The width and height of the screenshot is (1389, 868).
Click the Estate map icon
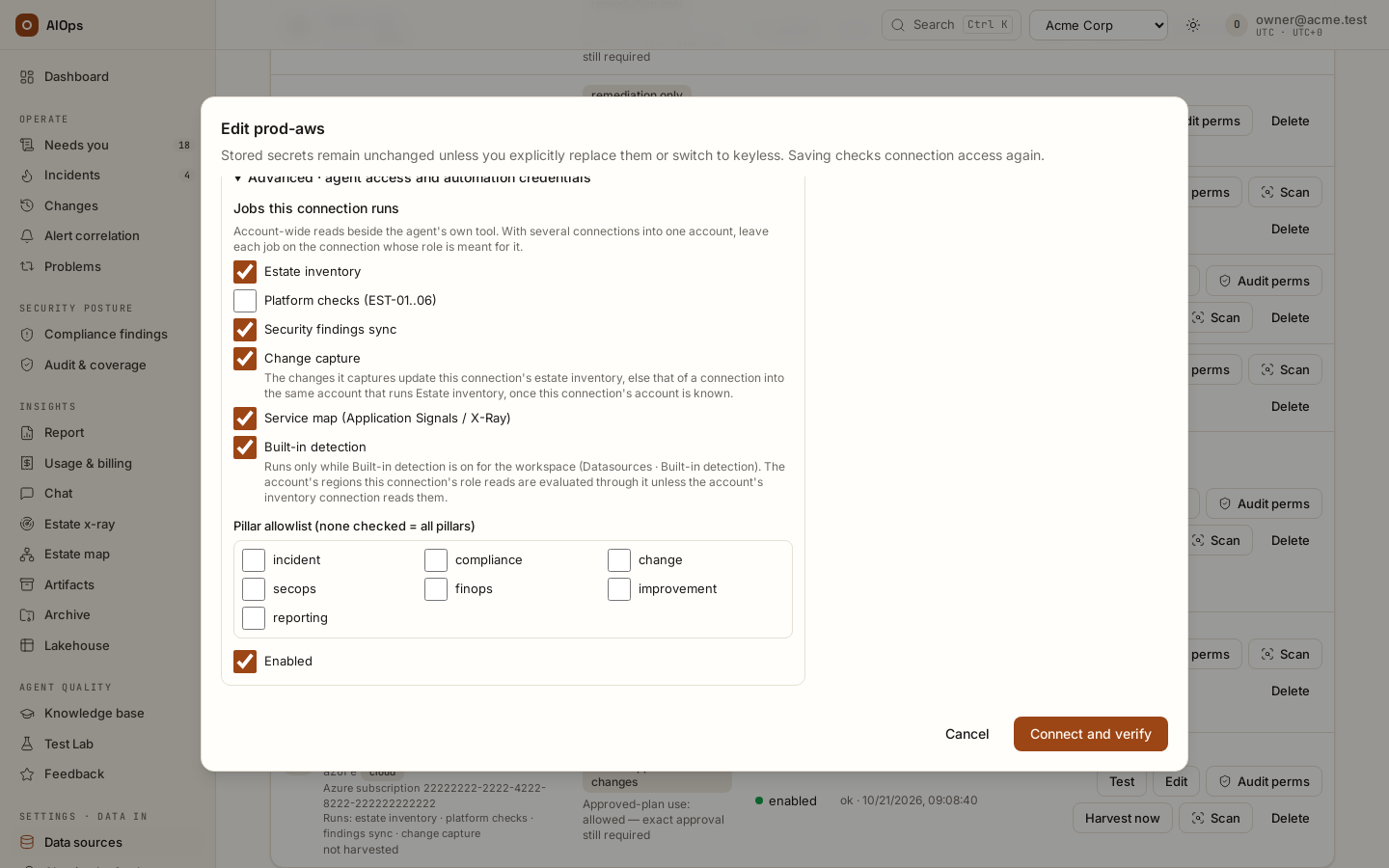27,555
